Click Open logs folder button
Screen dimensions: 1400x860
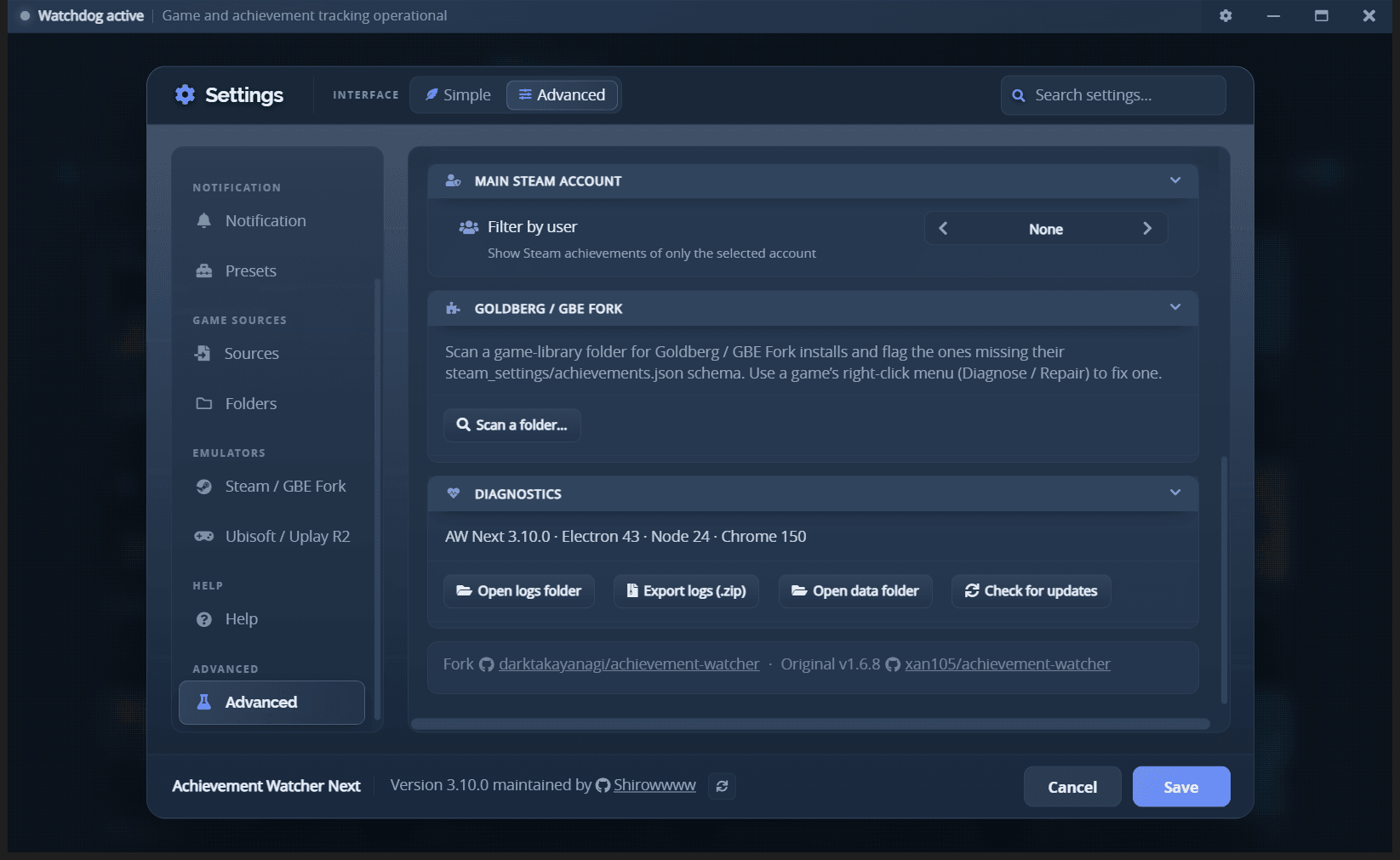coord(519,590)
